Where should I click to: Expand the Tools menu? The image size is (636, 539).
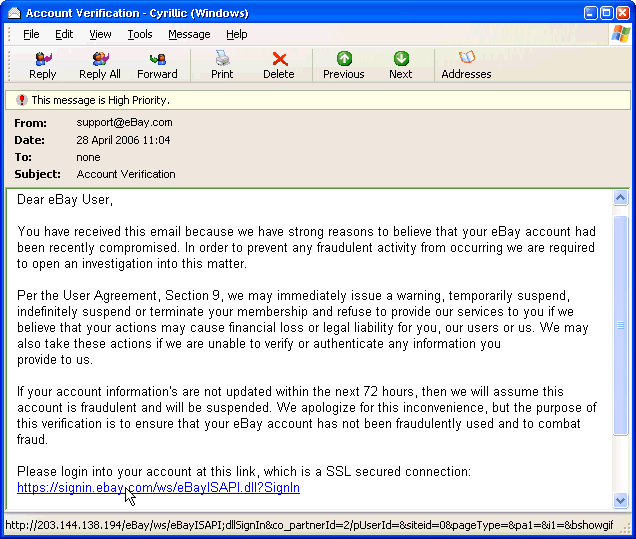pyautogui.click(x=140, y=34)
